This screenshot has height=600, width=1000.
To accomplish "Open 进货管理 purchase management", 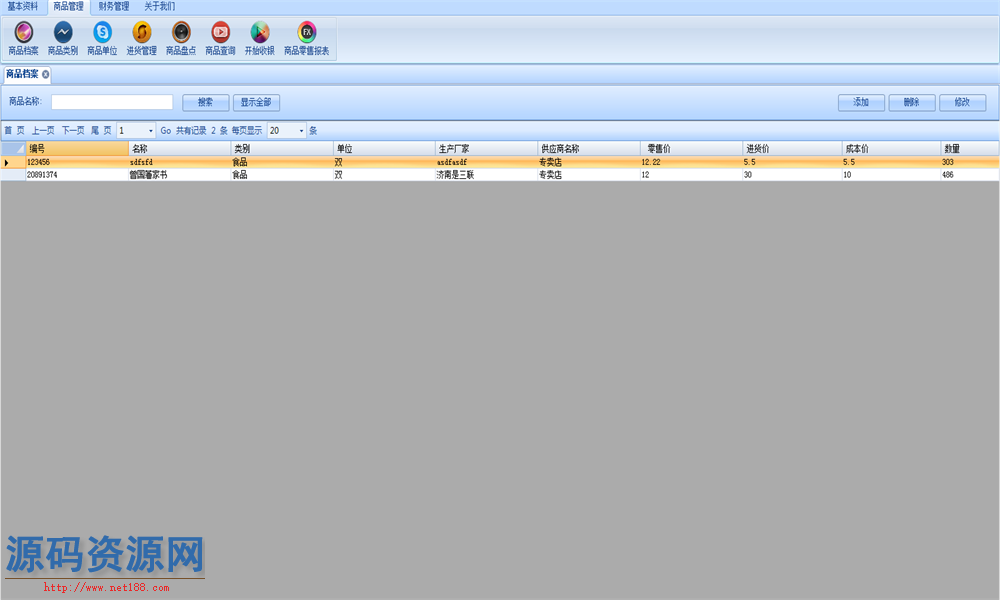I will tap(142, 38).
